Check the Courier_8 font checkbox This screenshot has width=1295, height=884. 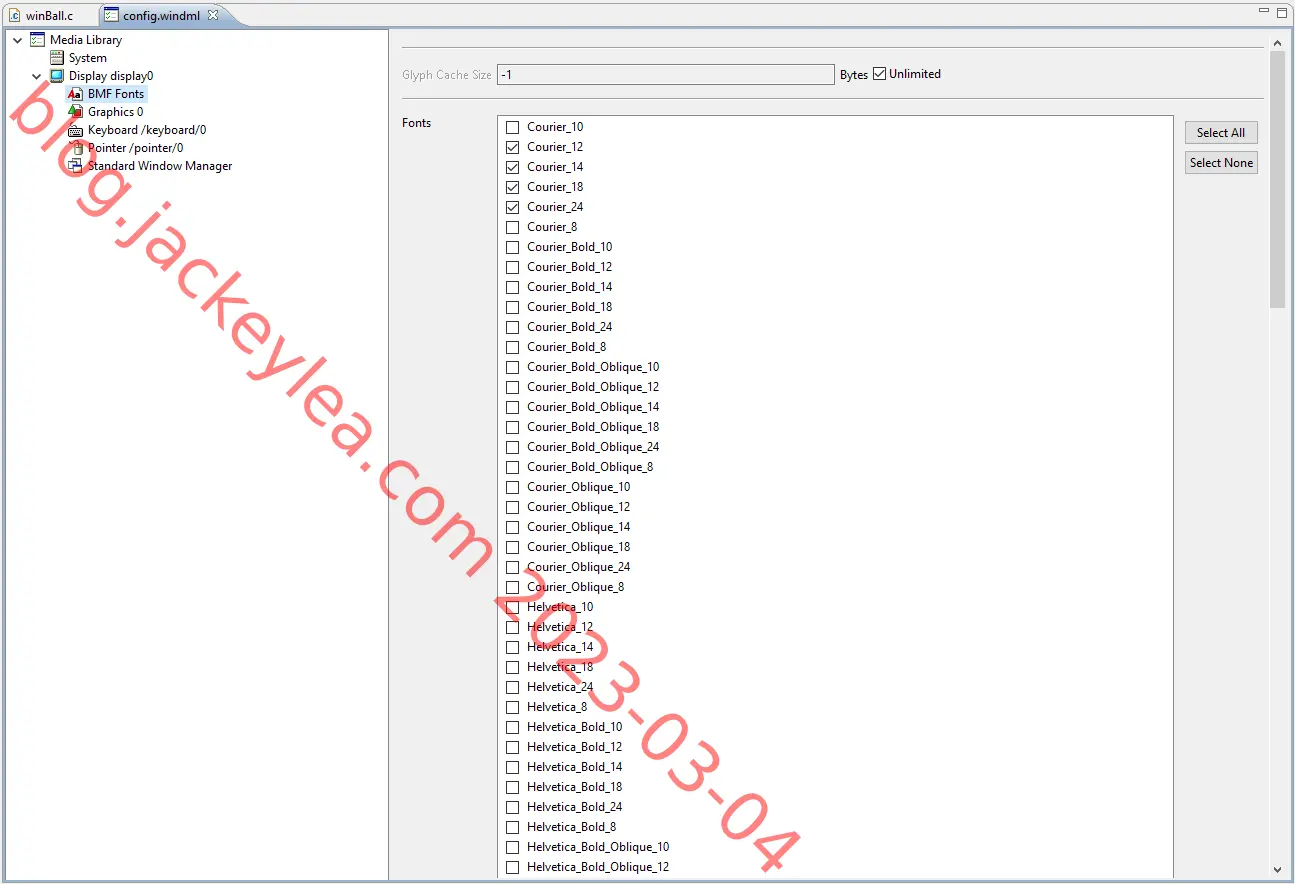click(513, 227)
